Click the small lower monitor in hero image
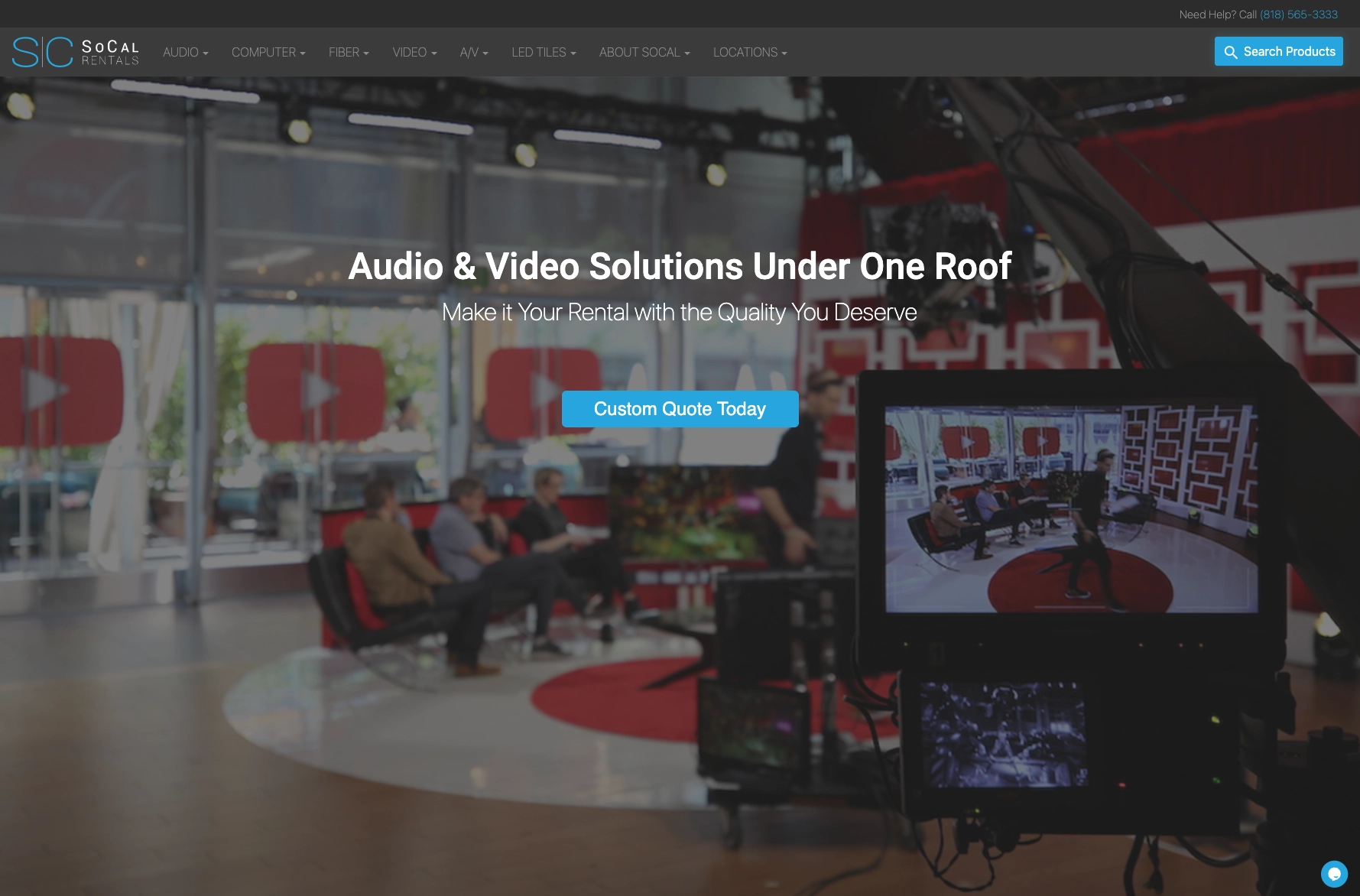 [1002, 735]
